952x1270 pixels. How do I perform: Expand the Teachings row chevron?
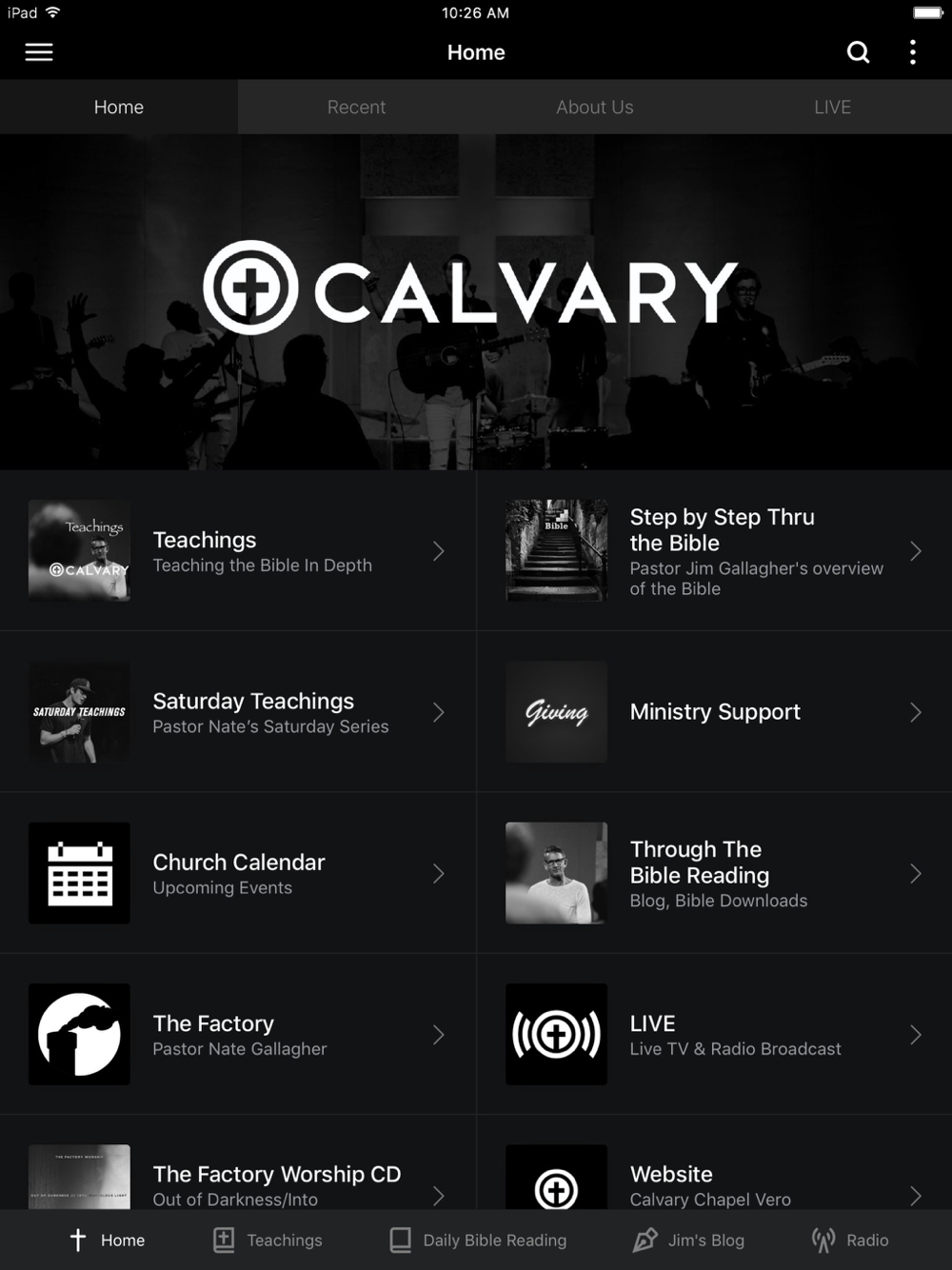point(439,551)
